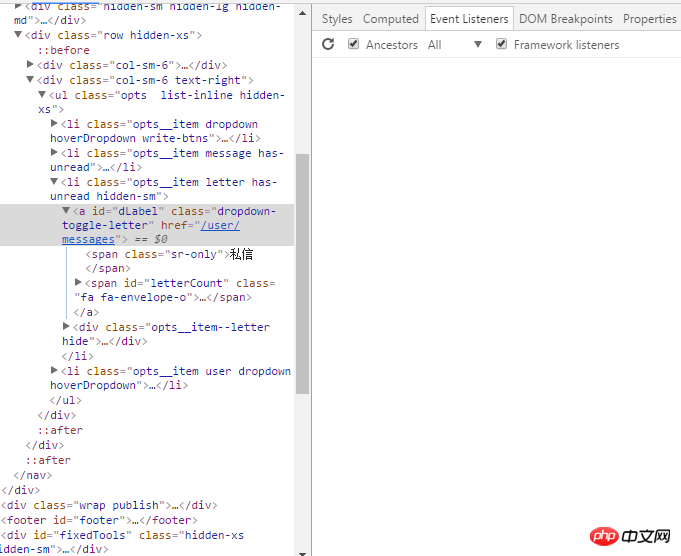This screenshot has width=681, height=556.
Task: Collapse the div row hidden-xs node
Action: coord(18,34)
